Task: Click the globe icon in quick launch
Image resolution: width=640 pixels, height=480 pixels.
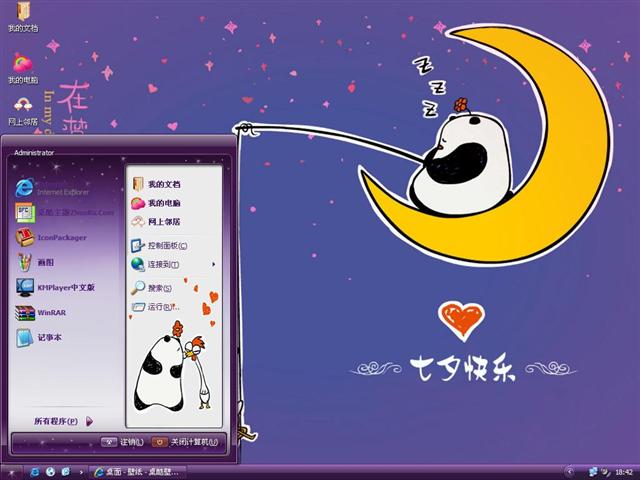Action: [51, 472]
